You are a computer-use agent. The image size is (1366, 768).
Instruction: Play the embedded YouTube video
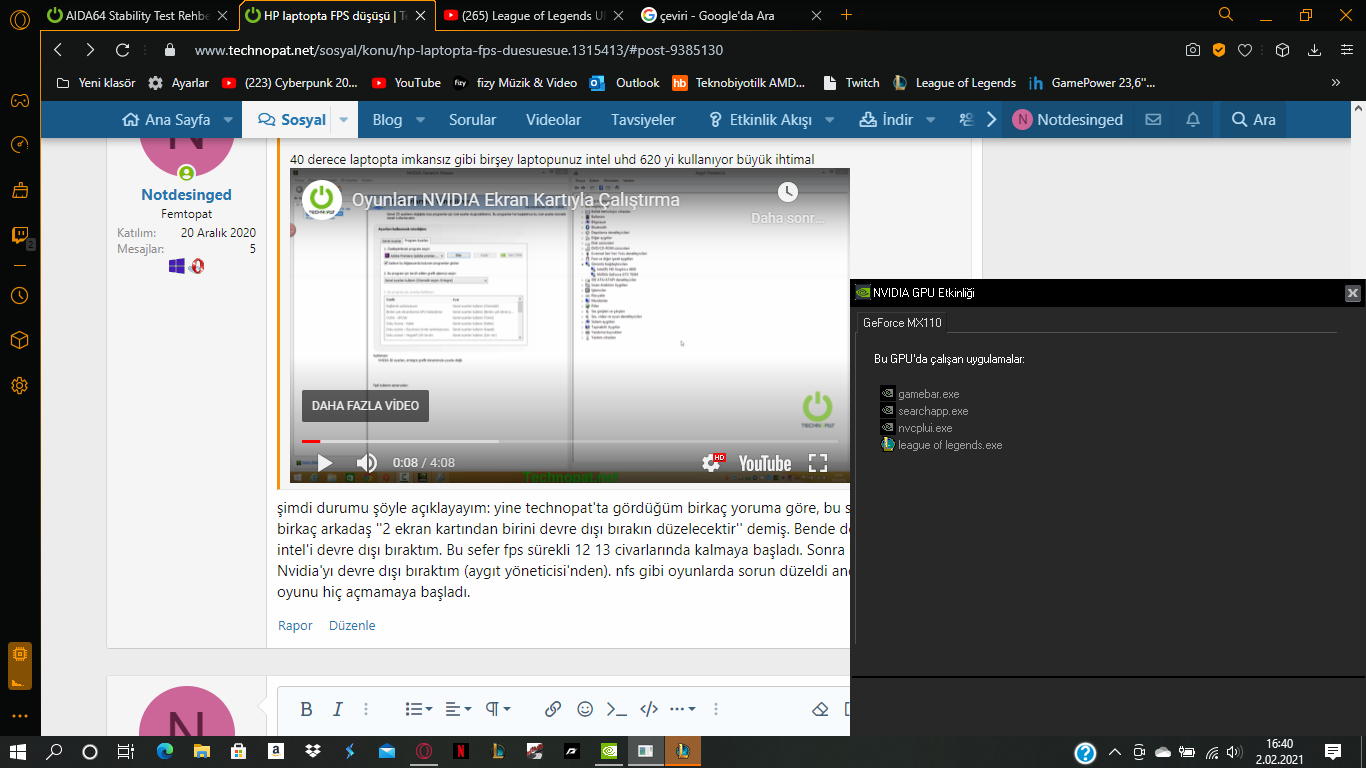coord(324,463)
